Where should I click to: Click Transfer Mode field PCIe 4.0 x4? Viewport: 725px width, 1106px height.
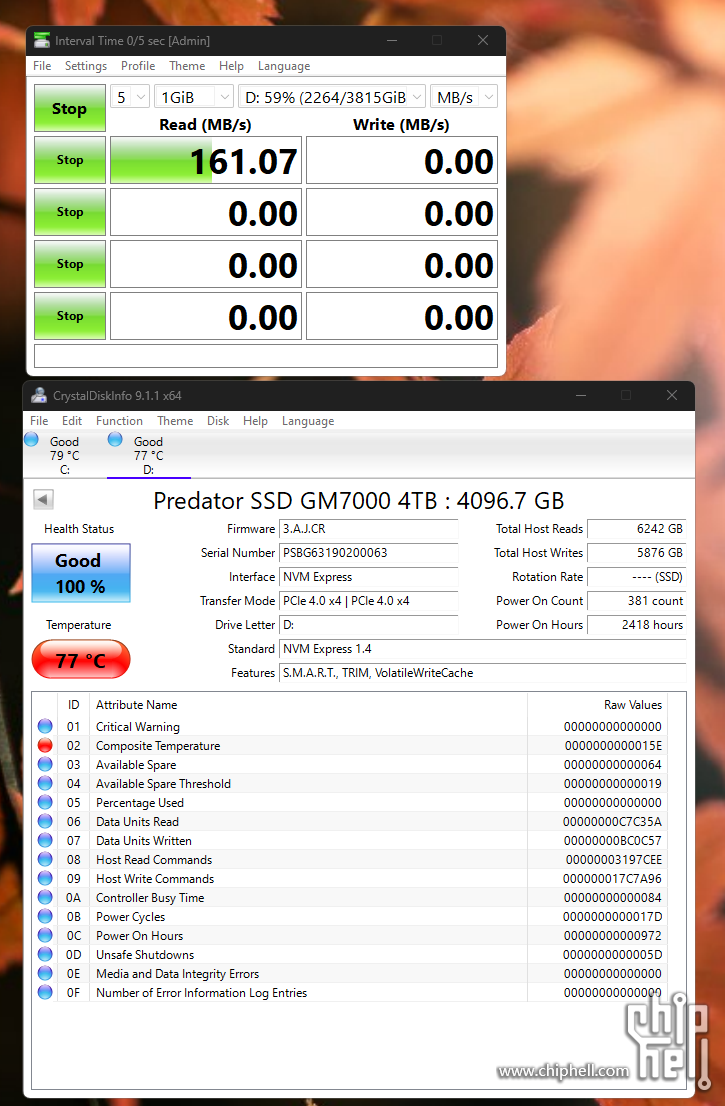[369, 601]
